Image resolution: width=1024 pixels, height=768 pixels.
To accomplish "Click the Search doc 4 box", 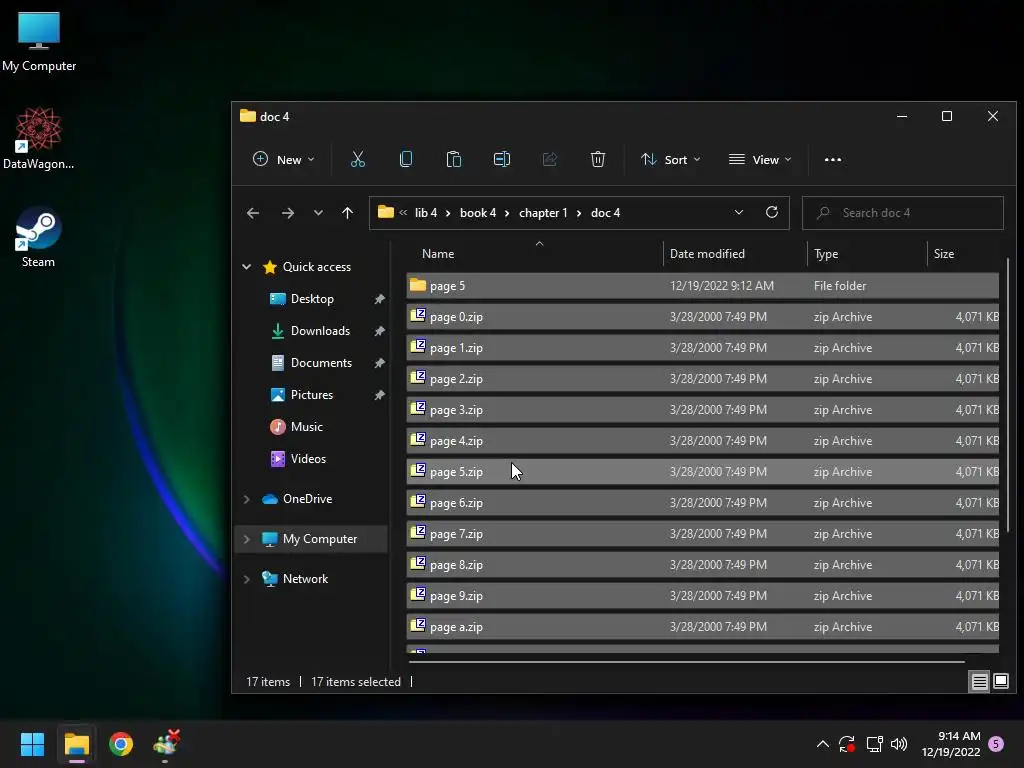I will click(x=903, y=213).
